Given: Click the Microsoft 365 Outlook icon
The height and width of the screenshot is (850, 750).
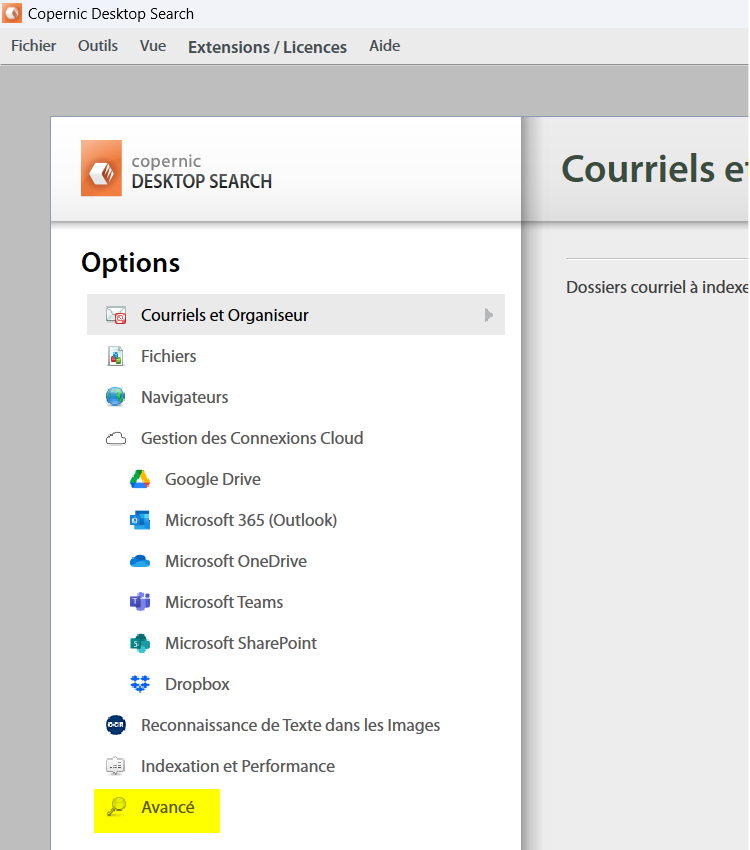Looking at the screenshot, I should (x=140, y=520).
